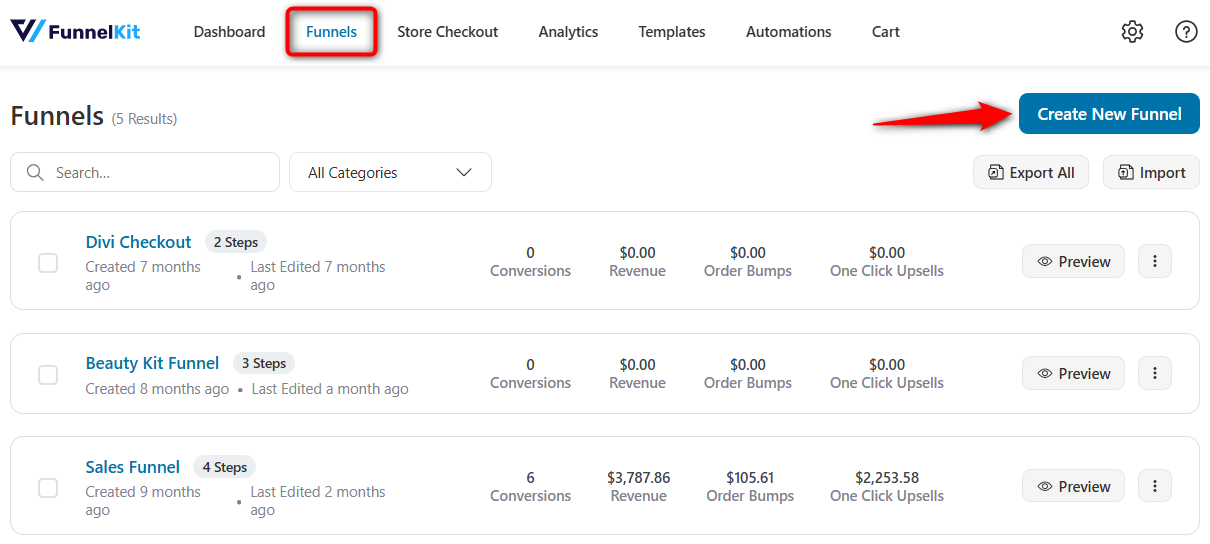Open the settings gear icon
This screenshot has height=544, width=1210.
pos(1132,32)
